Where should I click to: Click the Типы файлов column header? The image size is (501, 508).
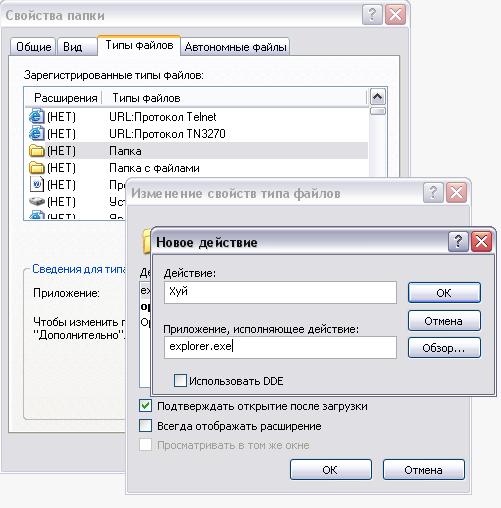pos(235,98)
